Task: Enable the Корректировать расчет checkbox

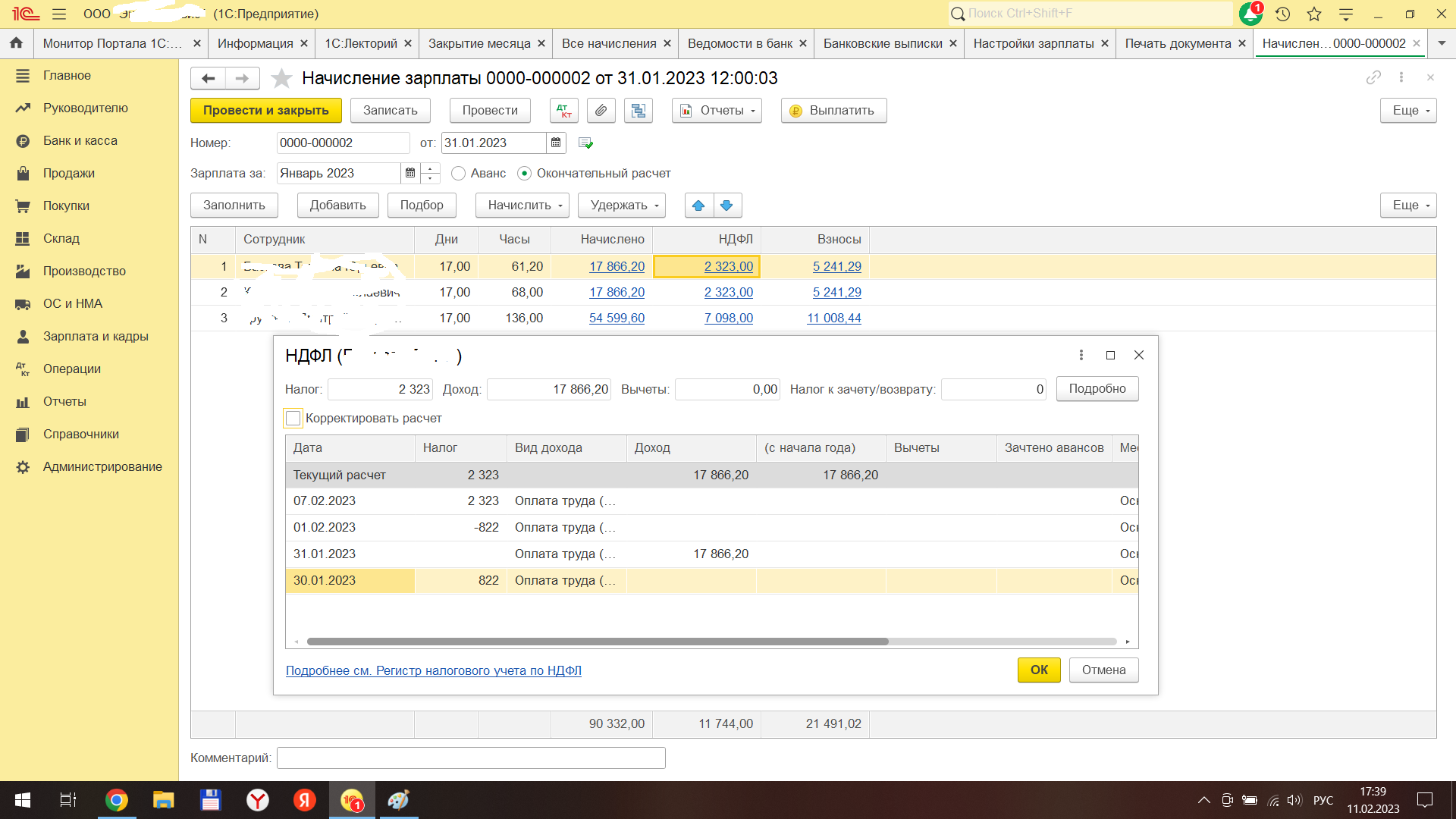Action: click(293, 418)
